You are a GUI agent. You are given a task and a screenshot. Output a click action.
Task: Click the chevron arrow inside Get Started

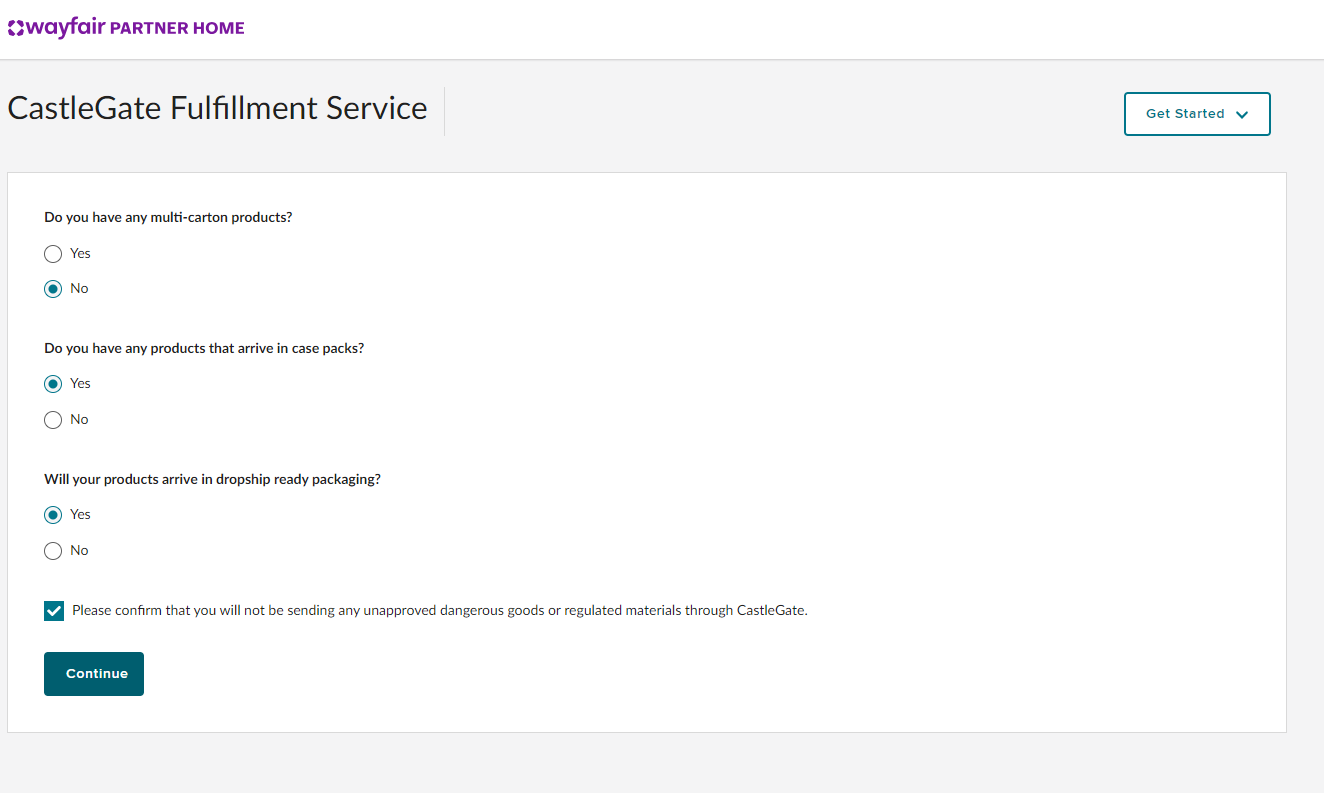click(x=1242, y=115)
